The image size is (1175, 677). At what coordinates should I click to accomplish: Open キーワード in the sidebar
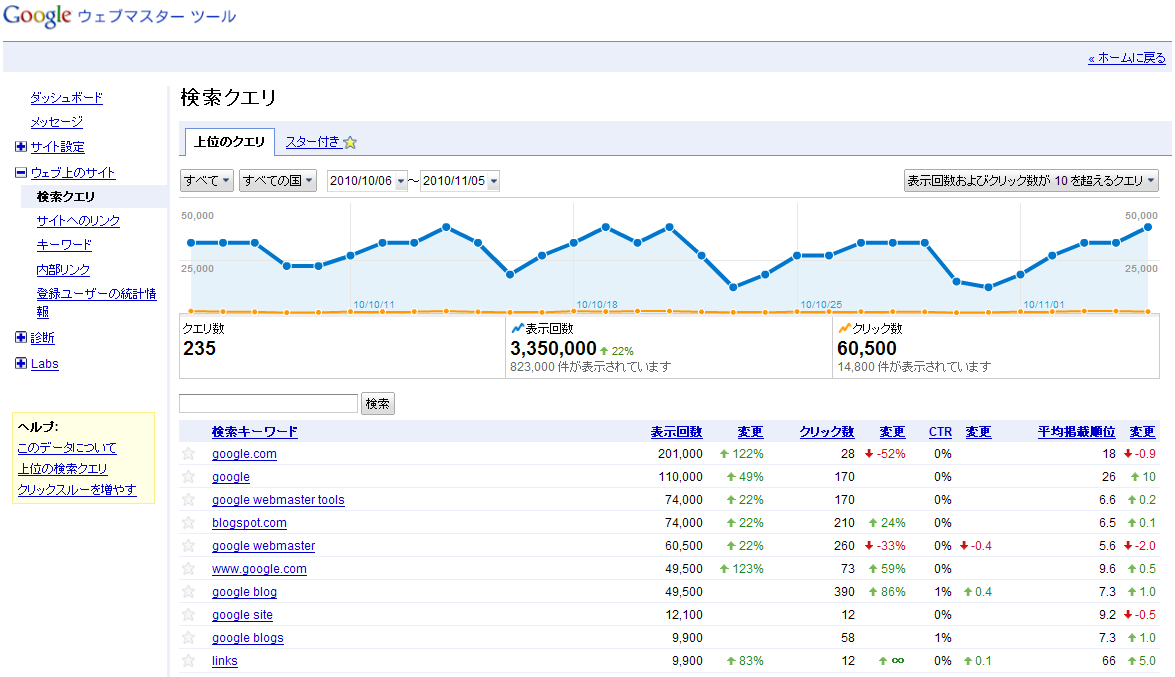[64, 244]
